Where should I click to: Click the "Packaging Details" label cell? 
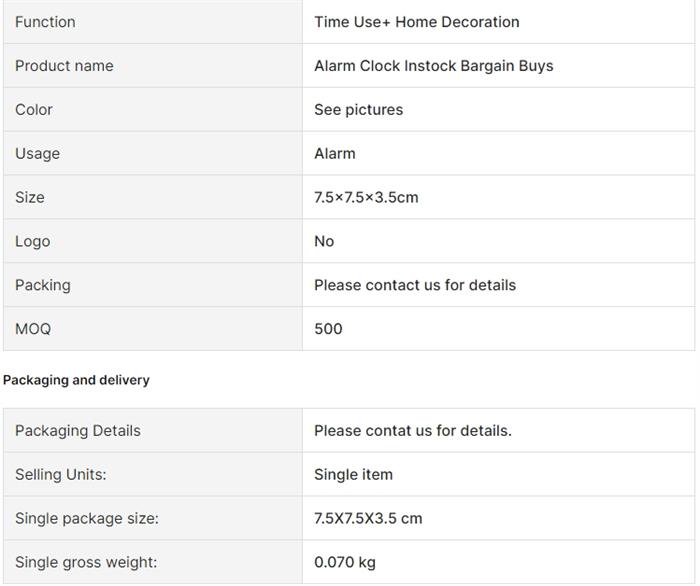pos(78,431)
